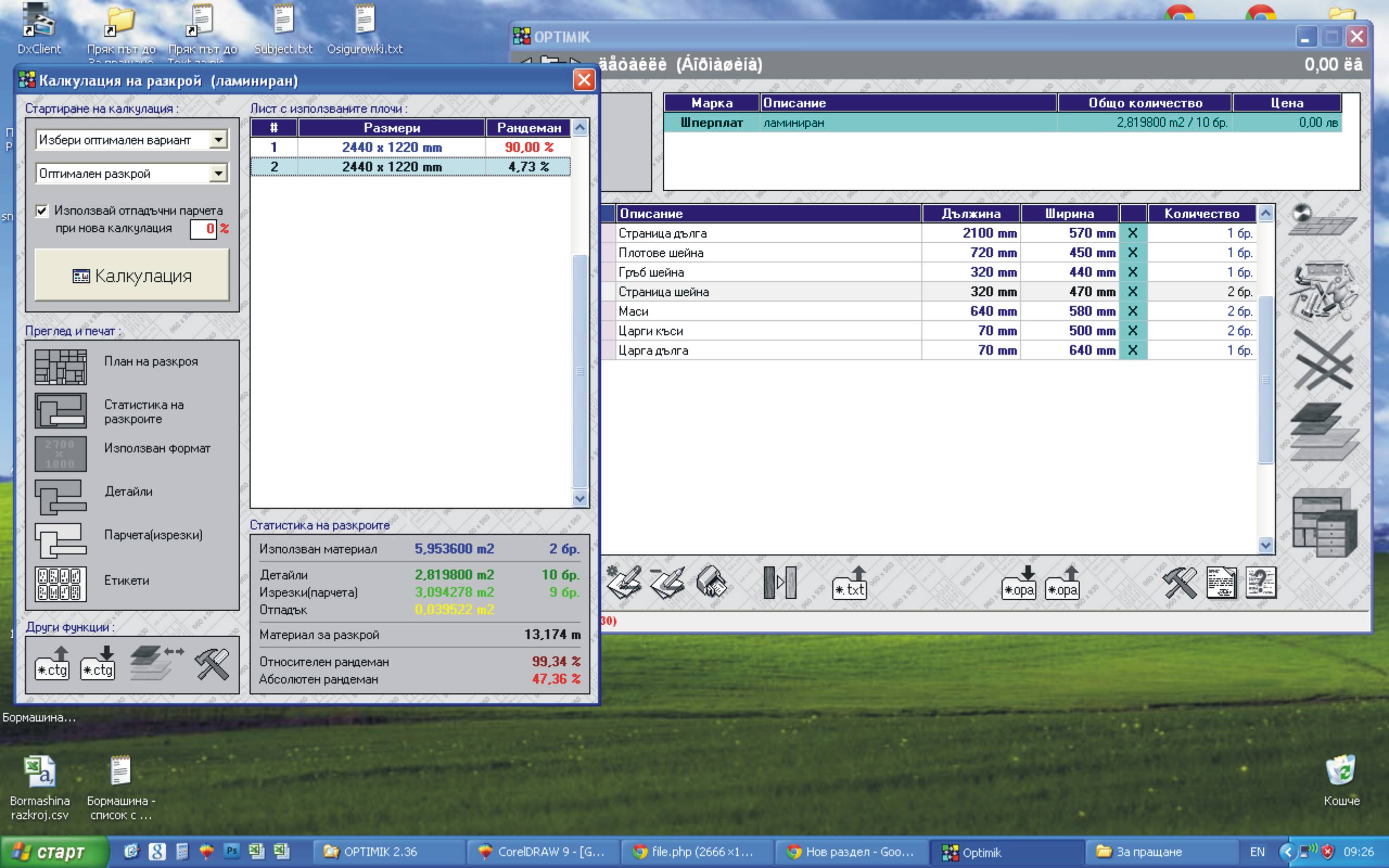Expand 'Избери оптимален вариант' dropdown

(218, 140)
